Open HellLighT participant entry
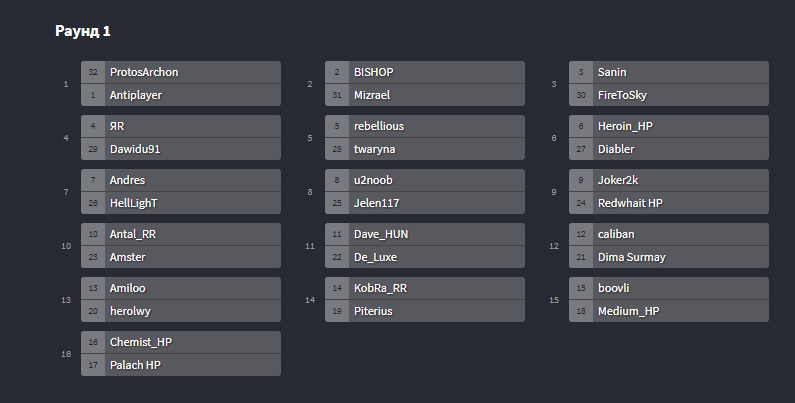 [x=180, y=203]
